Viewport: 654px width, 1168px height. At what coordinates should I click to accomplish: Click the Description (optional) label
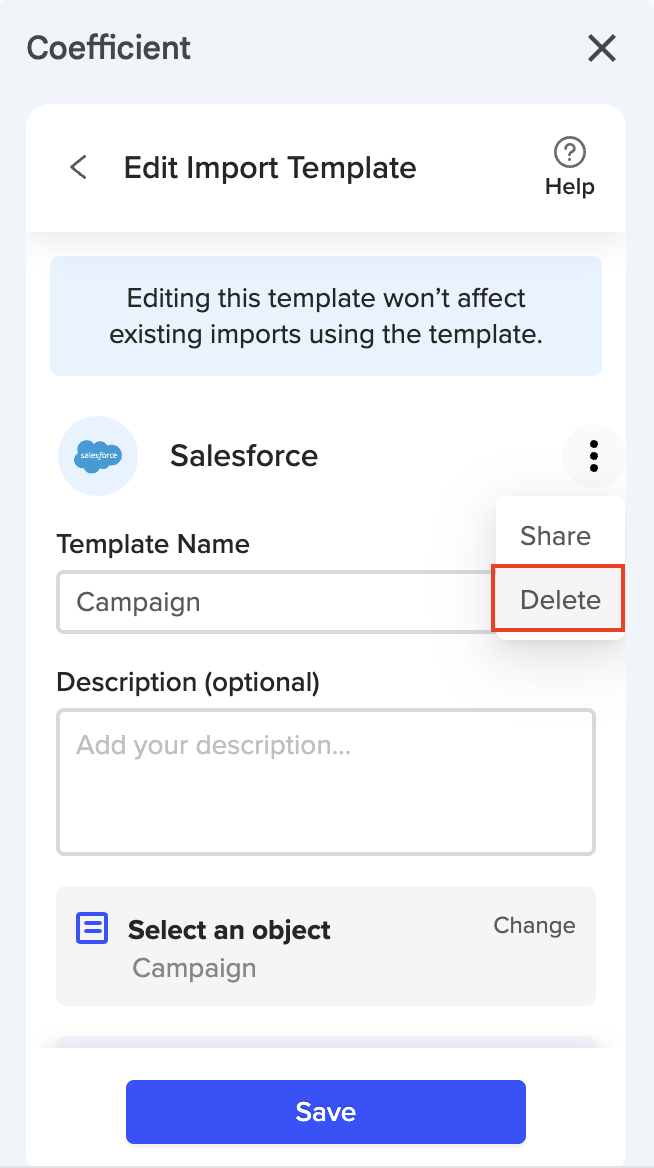pyautogui.click(x=188, y=682)
